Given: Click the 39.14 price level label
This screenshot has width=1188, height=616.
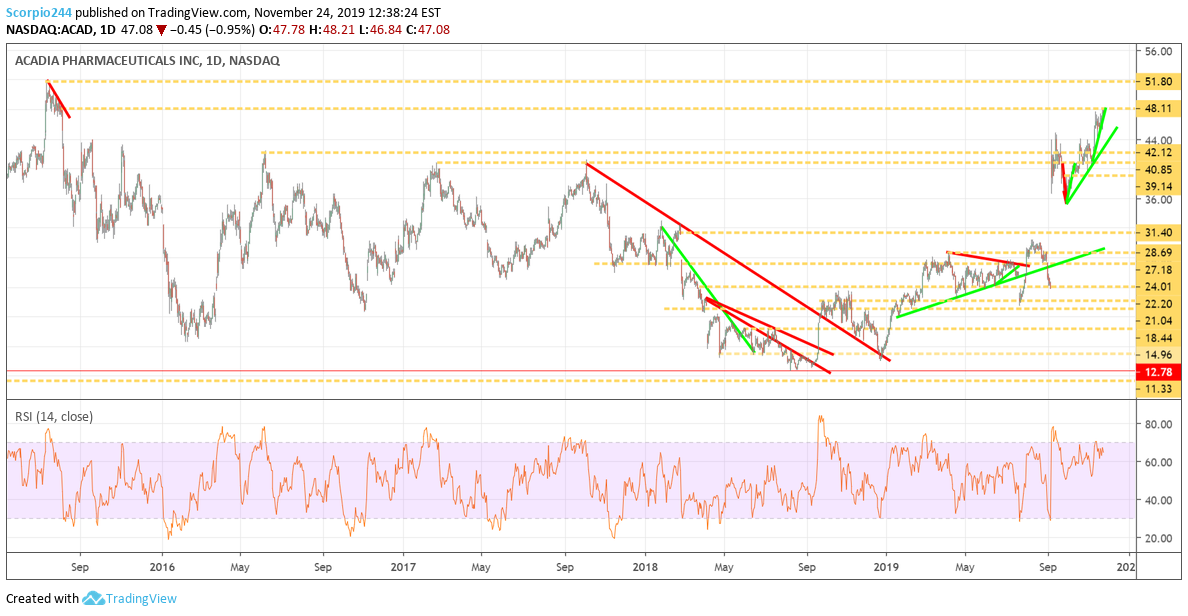Looking at the screenshot, I should tap(1158, 186).
